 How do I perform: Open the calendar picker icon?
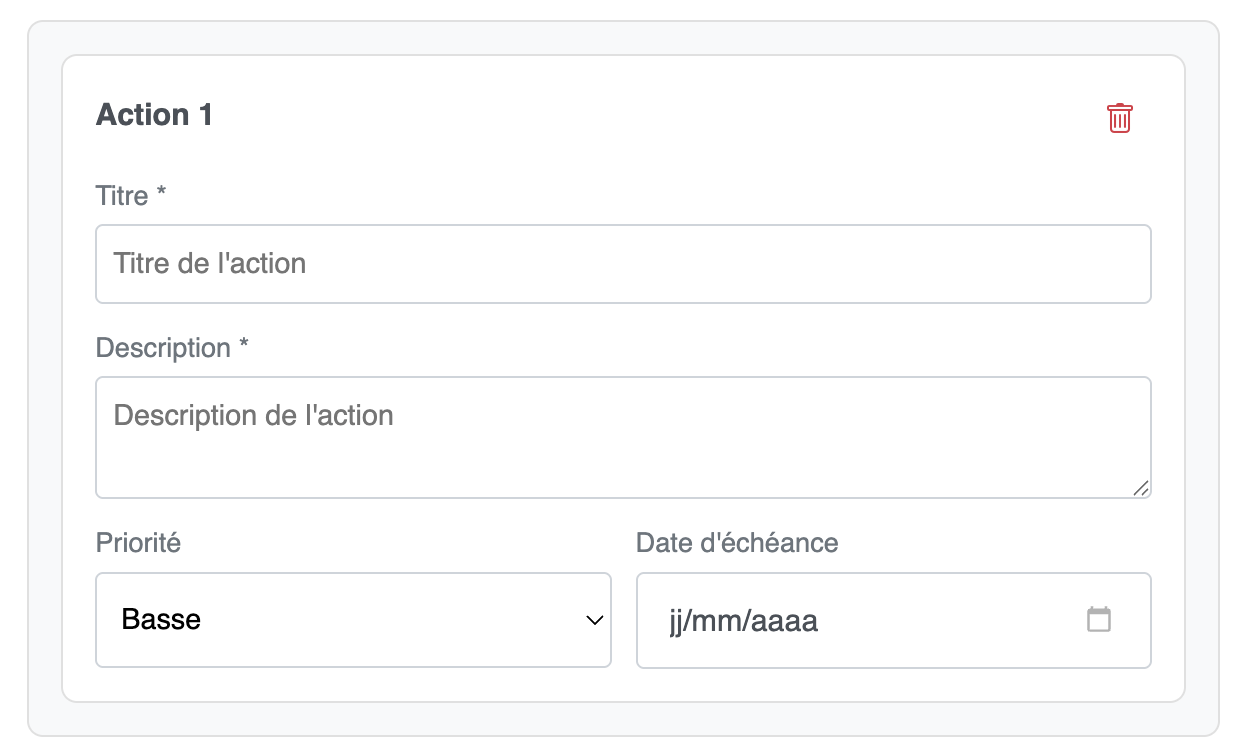pos(1099,620)
